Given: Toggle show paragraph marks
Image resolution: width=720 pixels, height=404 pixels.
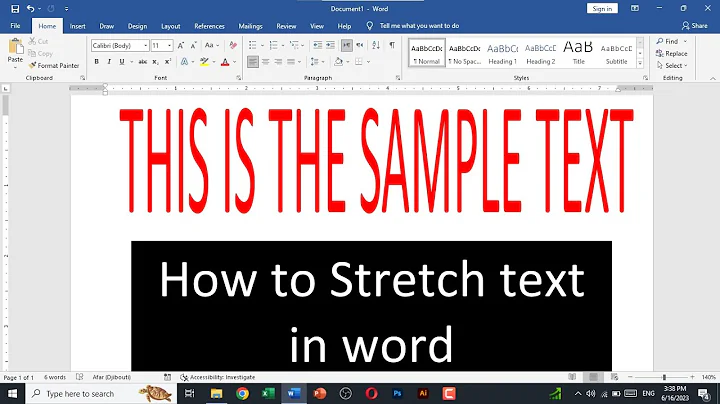Looking at the screenshot, I should coord(392,45).
